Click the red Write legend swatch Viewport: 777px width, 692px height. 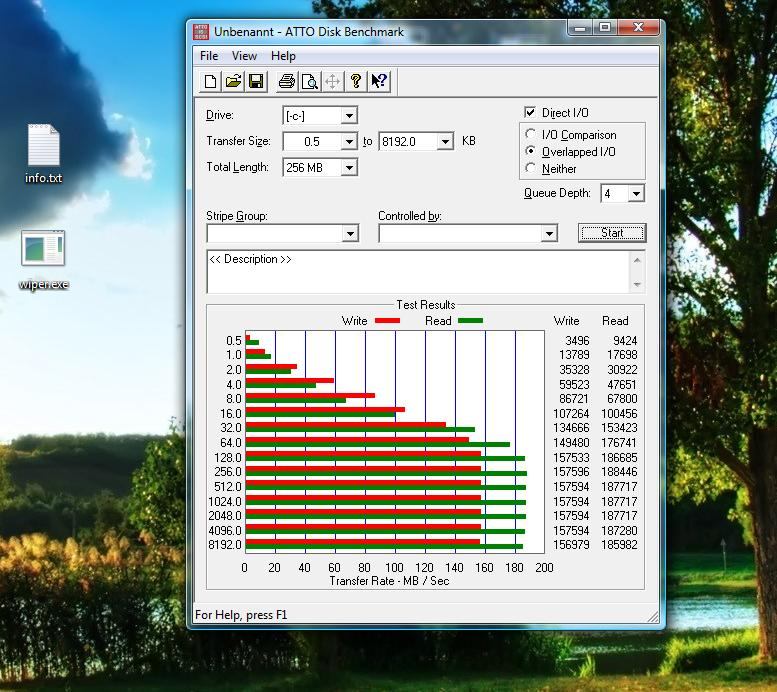pyautogui.click(x=388, y=321)
